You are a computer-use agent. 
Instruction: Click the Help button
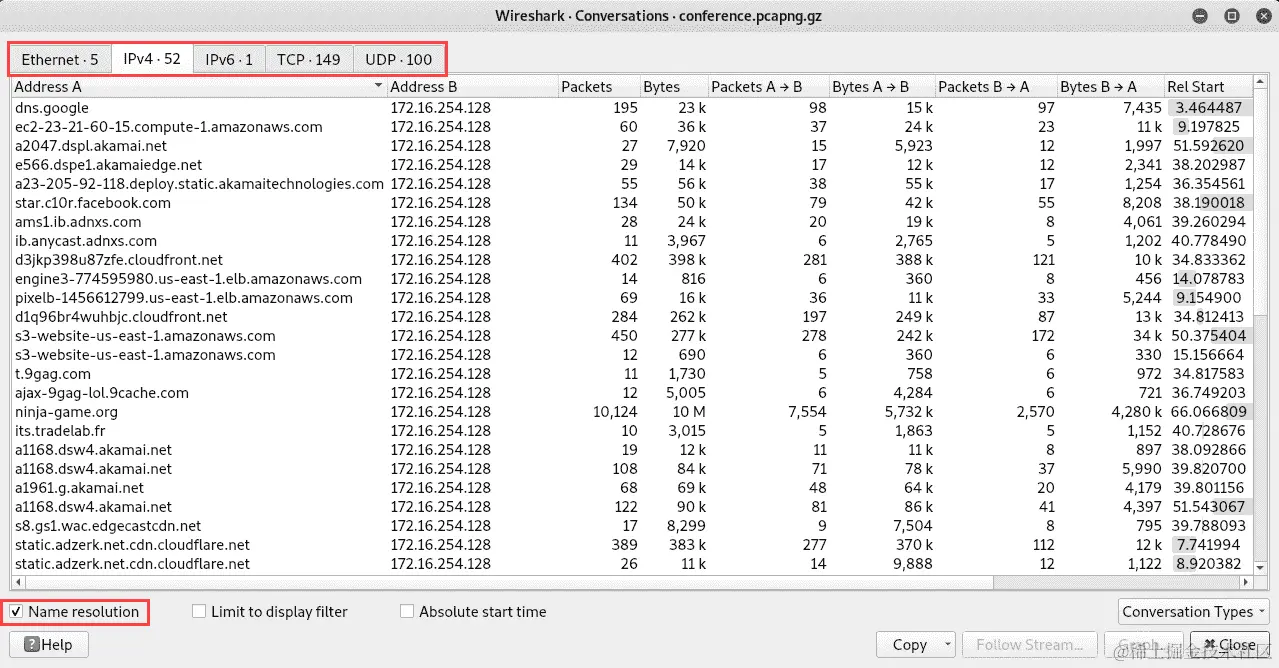click(x=48, y=644)
